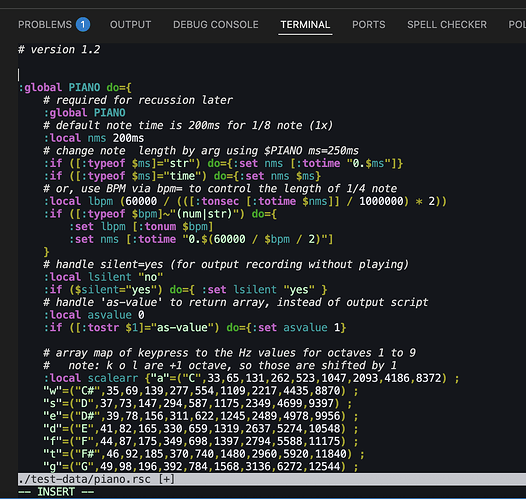526x499 pixels.
Task: Open the Spell Checker tab
Action: point(447,24)
